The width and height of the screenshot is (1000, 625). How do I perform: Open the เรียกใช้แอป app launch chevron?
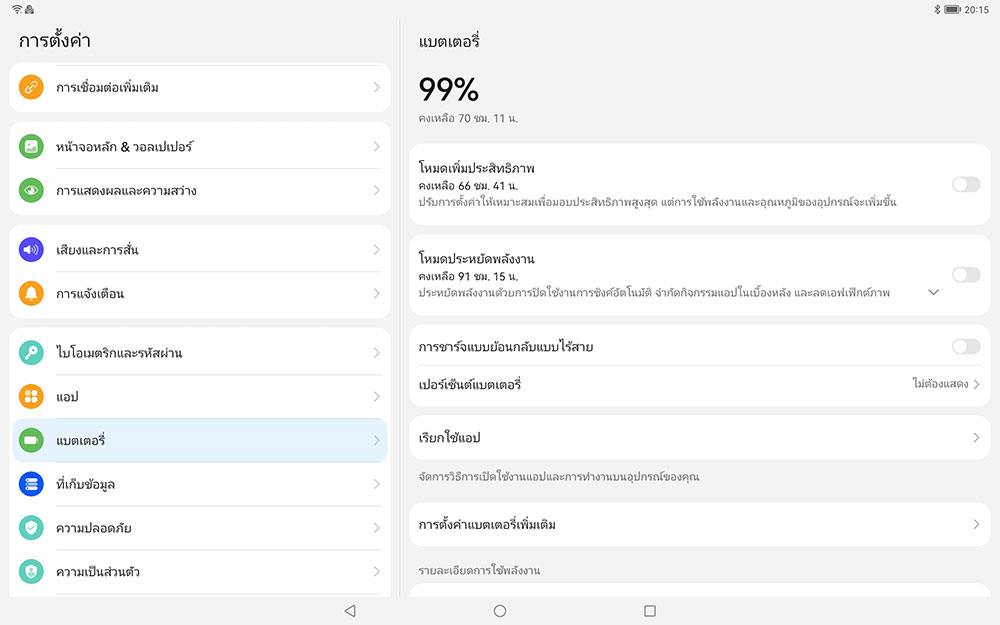[x=975, y=438]
